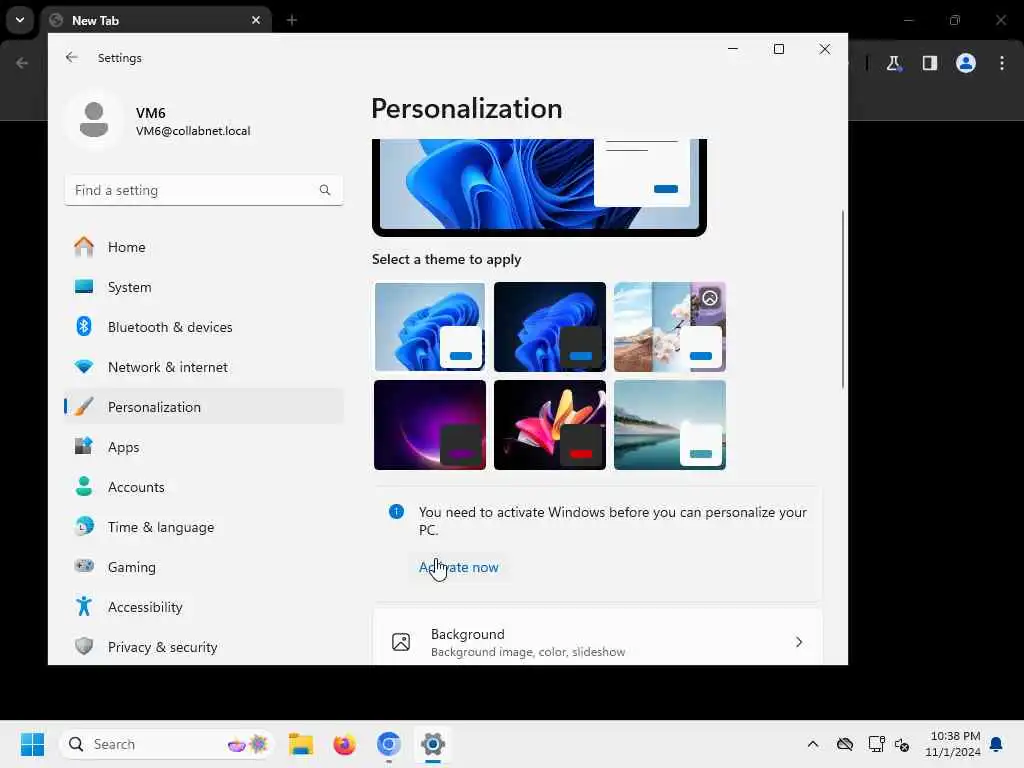Image resolution: width=1024 pixels, height=768 pixels.
Task: Open System settings page
Action: tap(204, 287)
